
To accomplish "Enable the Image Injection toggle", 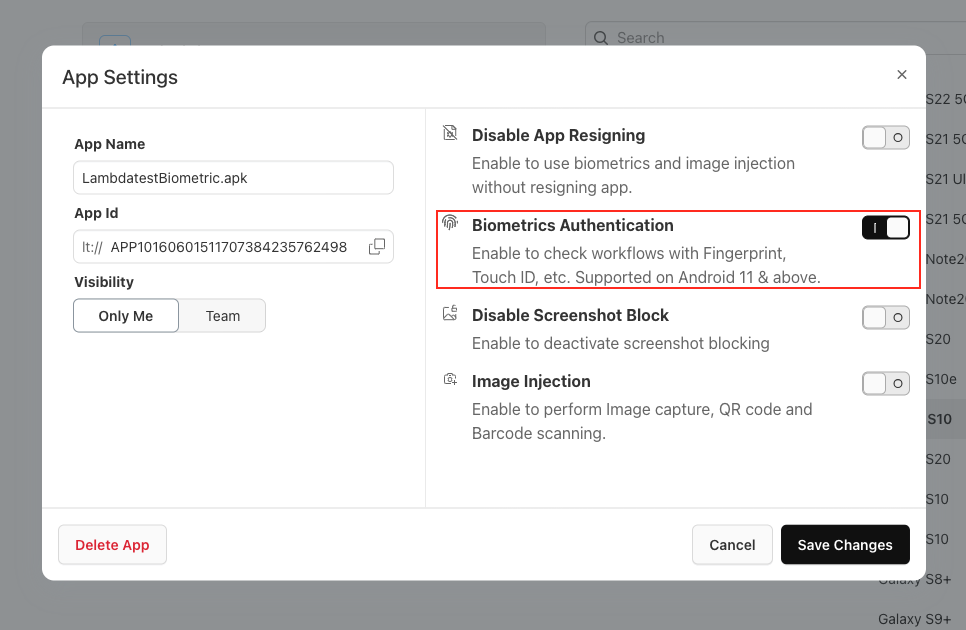I will (x=885, y=383).
